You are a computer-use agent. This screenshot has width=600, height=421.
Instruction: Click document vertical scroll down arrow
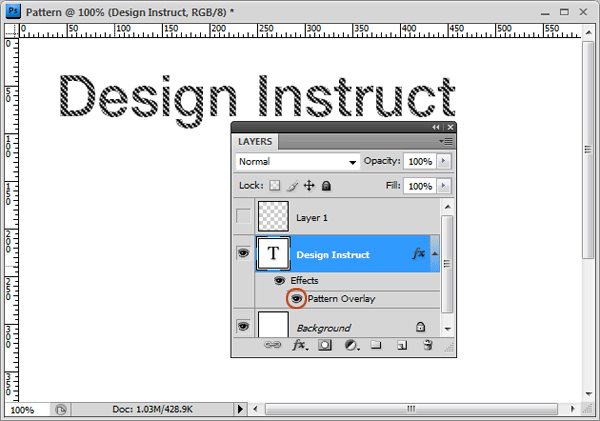tap(588, 394)
